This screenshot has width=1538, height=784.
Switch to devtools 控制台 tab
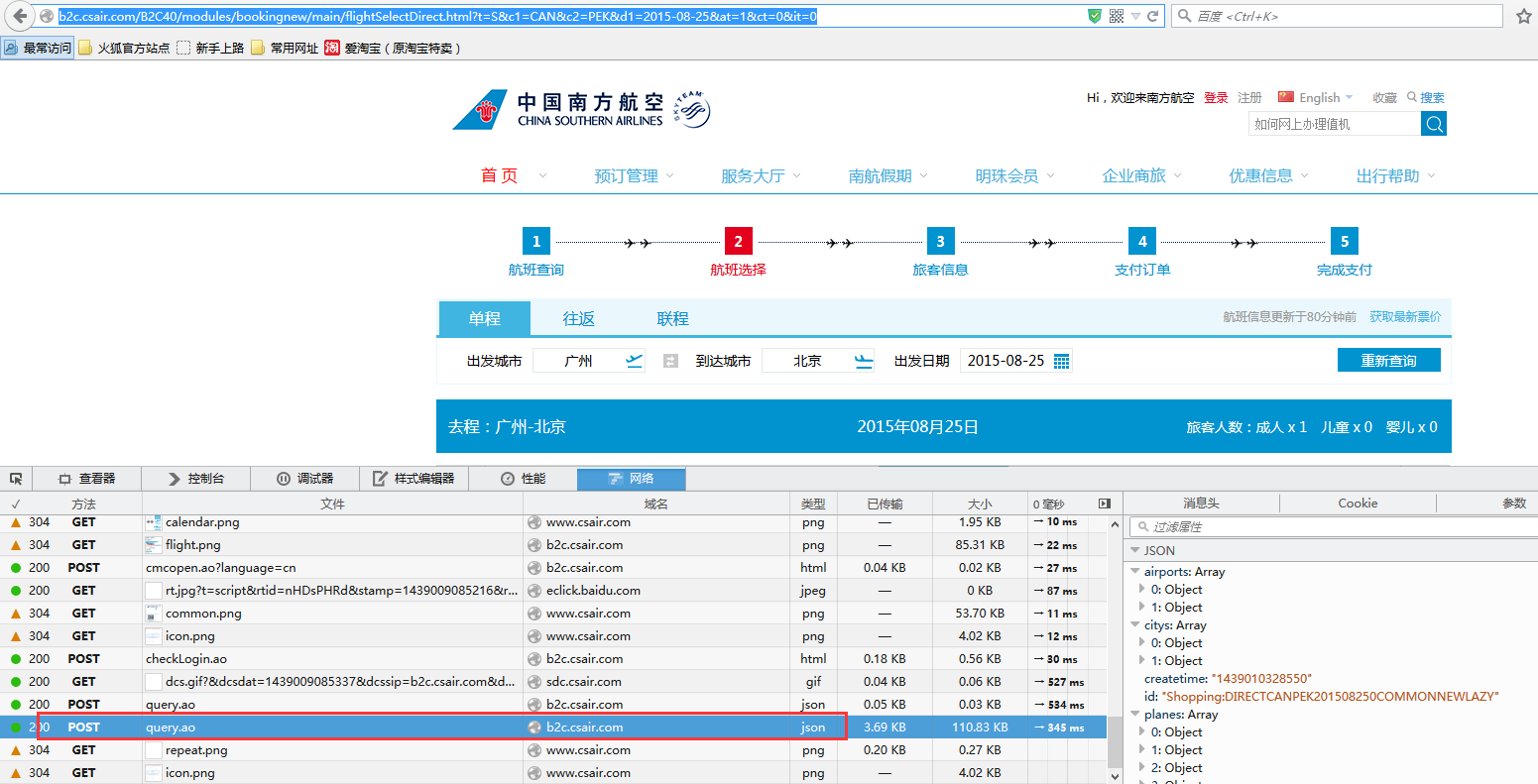point(196,478)
